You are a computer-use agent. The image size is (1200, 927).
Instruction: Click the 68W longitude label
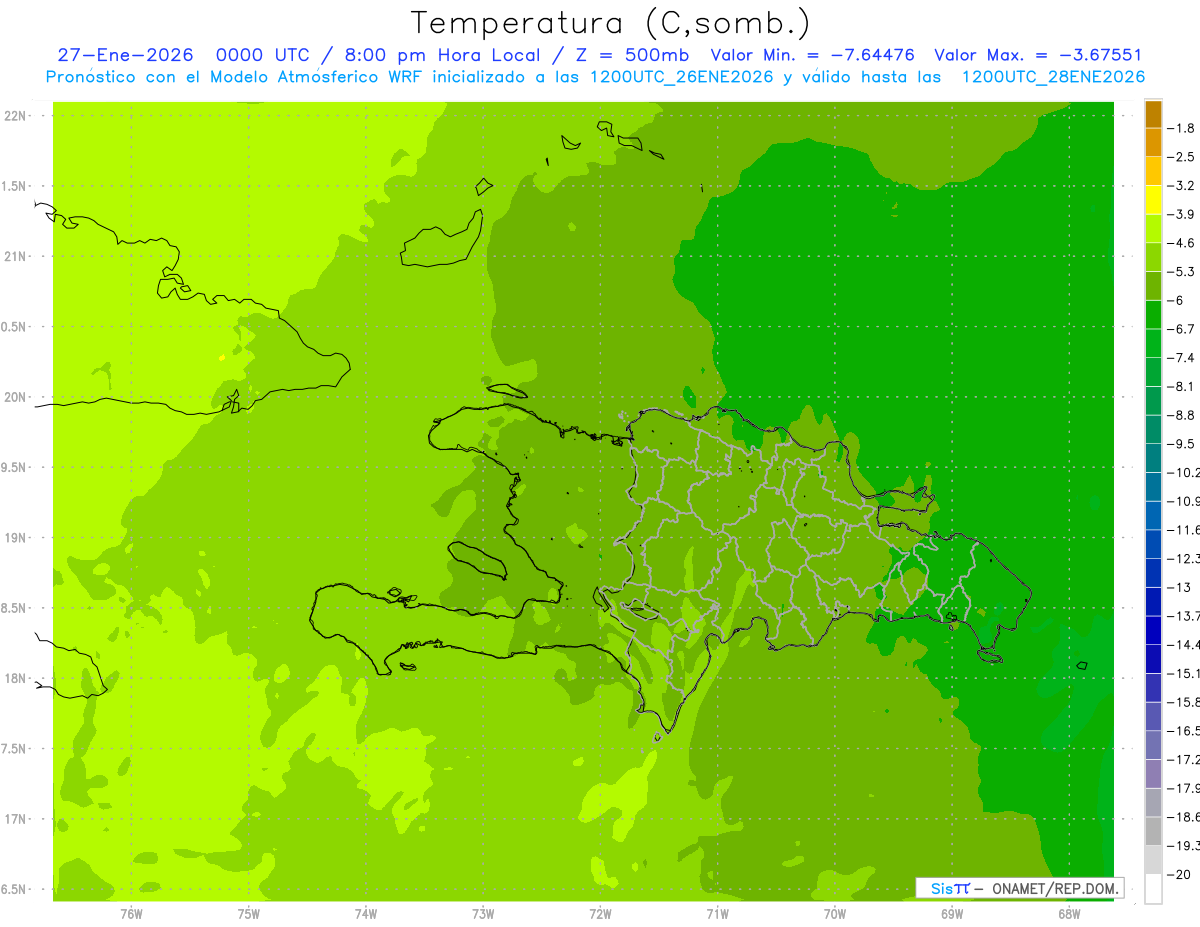pyautogui.click(x=1068, y=914)
